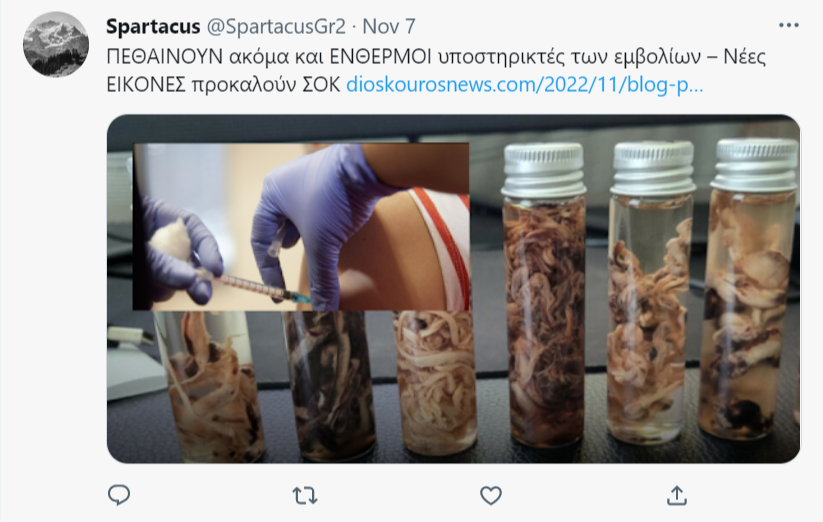This screenshot has width=823, height=522.
Task: Click the leftmost silver-capped vial on the right
Action: [544, 294]
